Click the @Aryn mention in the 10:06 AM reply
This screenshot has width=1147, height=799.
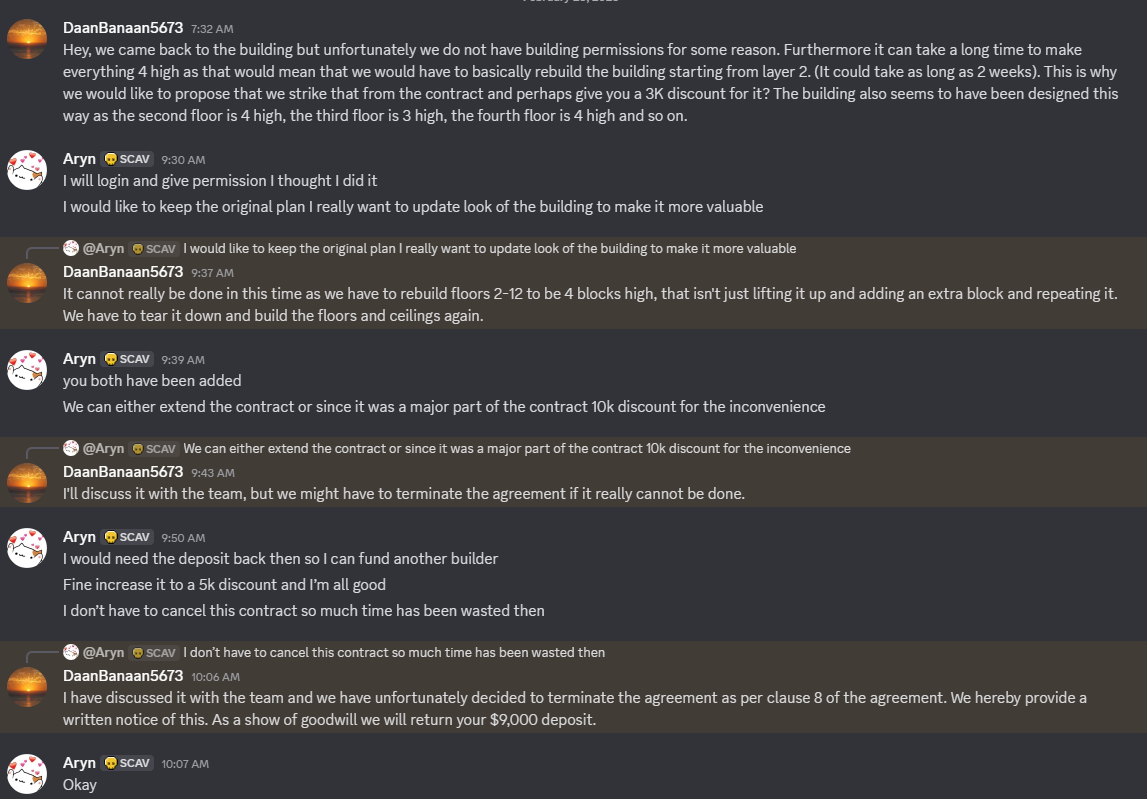[103, 652]
